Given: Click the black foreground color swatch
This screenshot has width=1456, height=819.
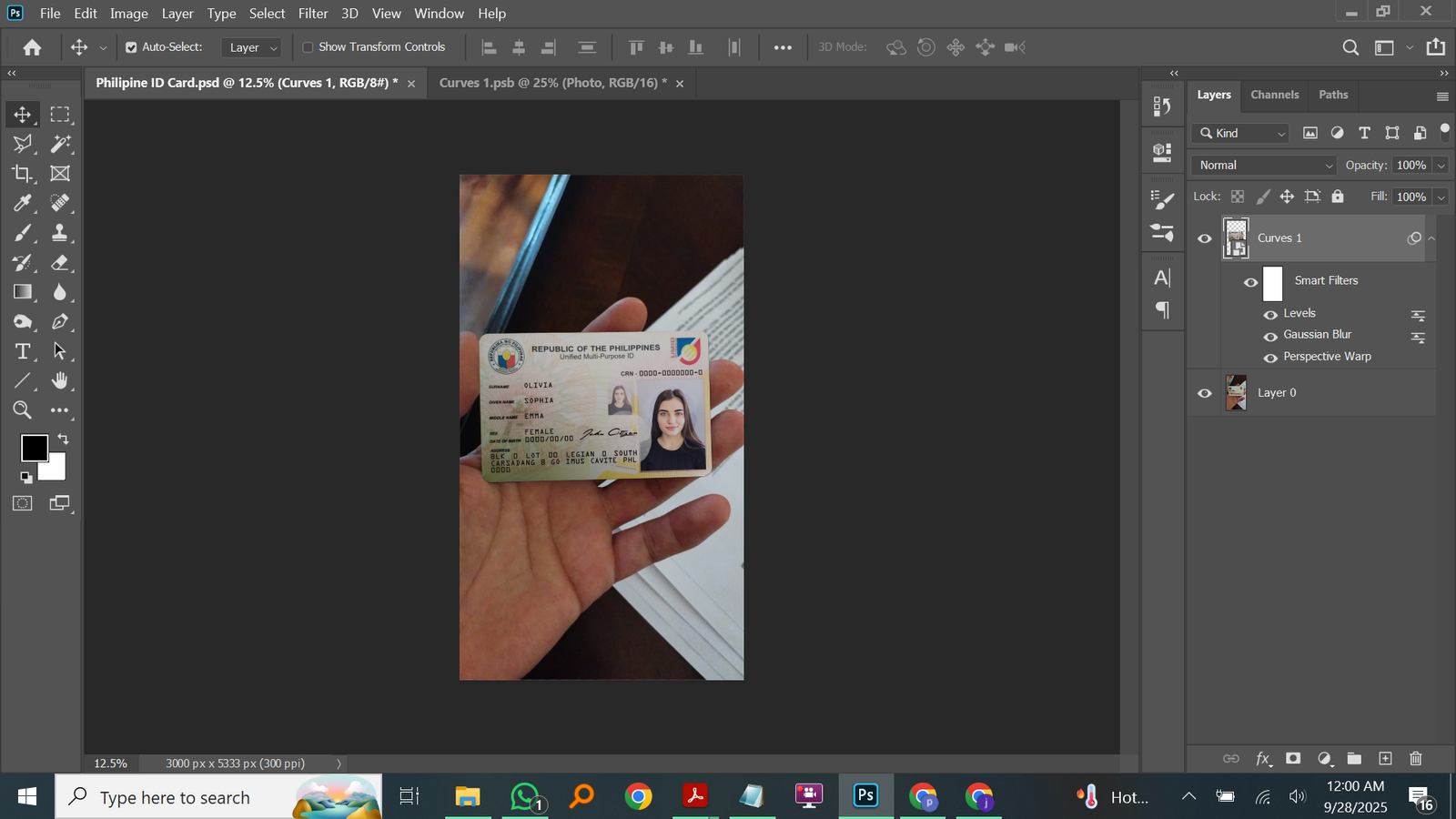Looking at the screenshot, I should 33,447.
